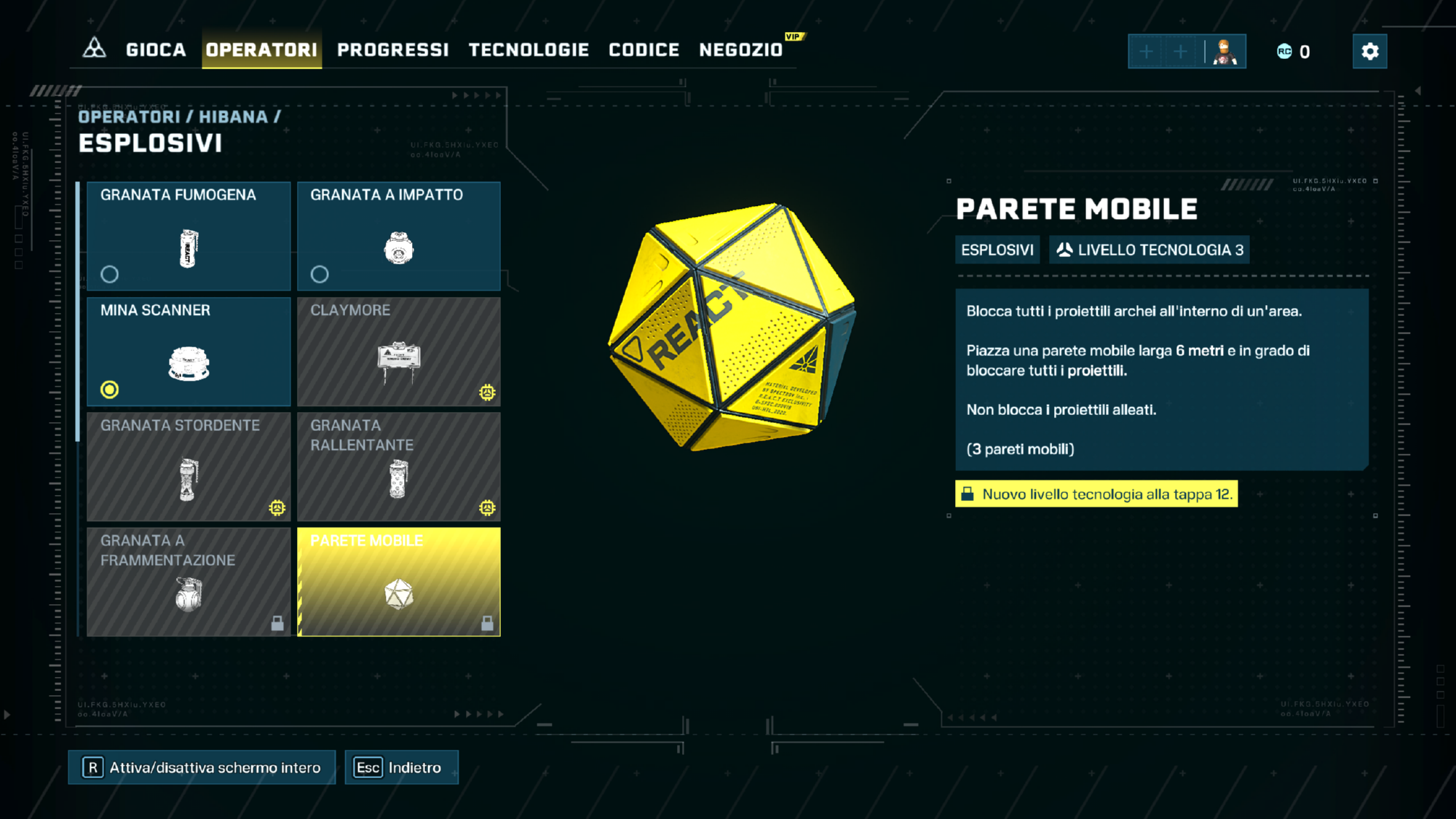The image size is (1456, 819).
Task: Select Granata a Impatto radio button
Action: click(x=320, y=274)
